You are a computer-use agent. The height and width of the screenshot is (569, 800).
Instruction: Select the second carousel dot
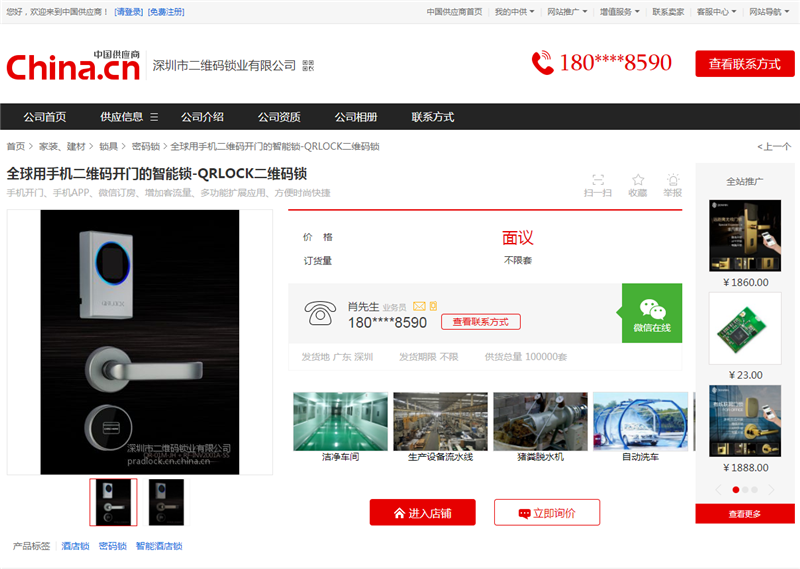click(x=745, y=490)
